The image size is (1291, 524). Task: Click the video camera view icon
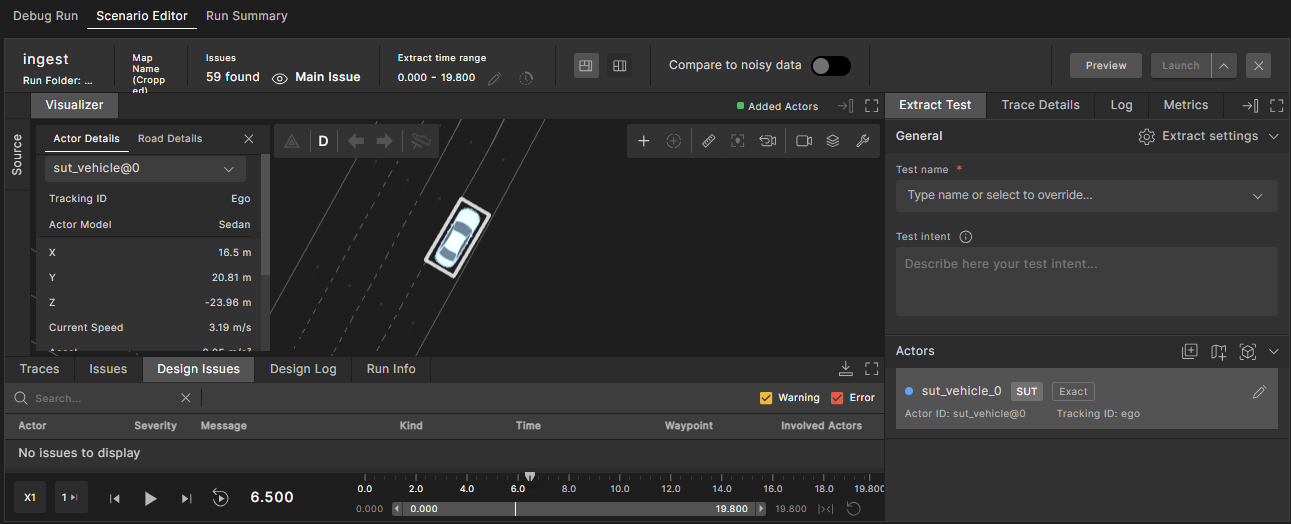[x=803, y=141]
